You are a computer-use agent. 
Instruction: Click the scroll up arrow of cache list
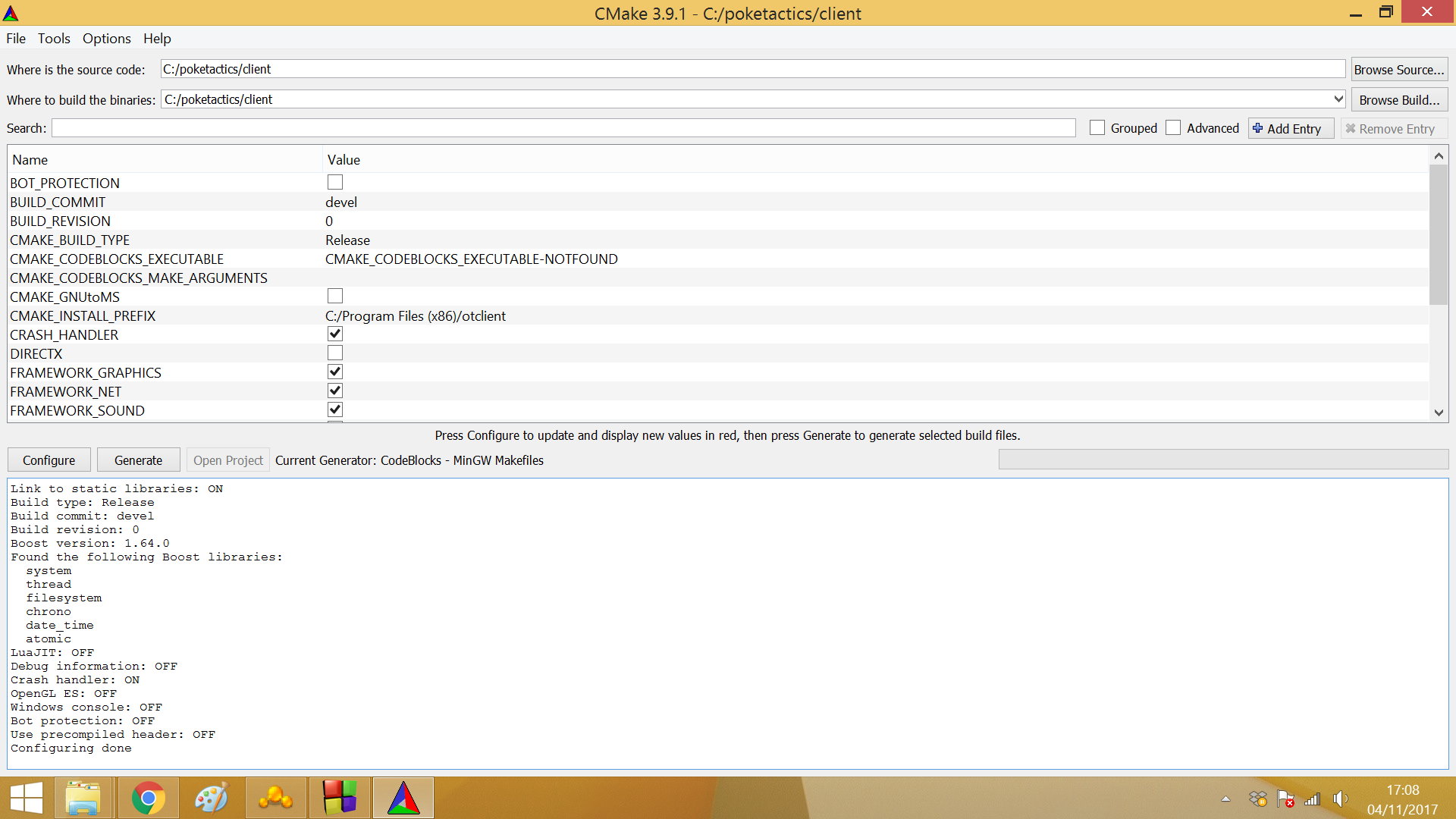1439,155
